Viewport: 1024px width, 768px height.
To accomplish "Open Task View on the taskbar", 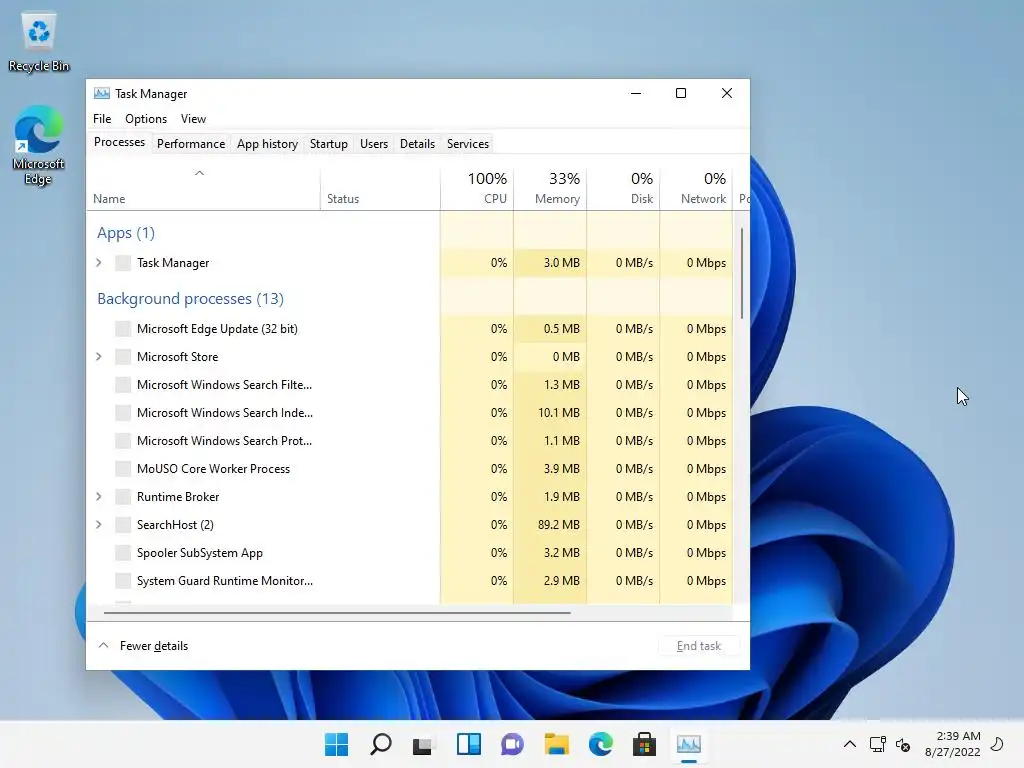I will click(423, 744).
